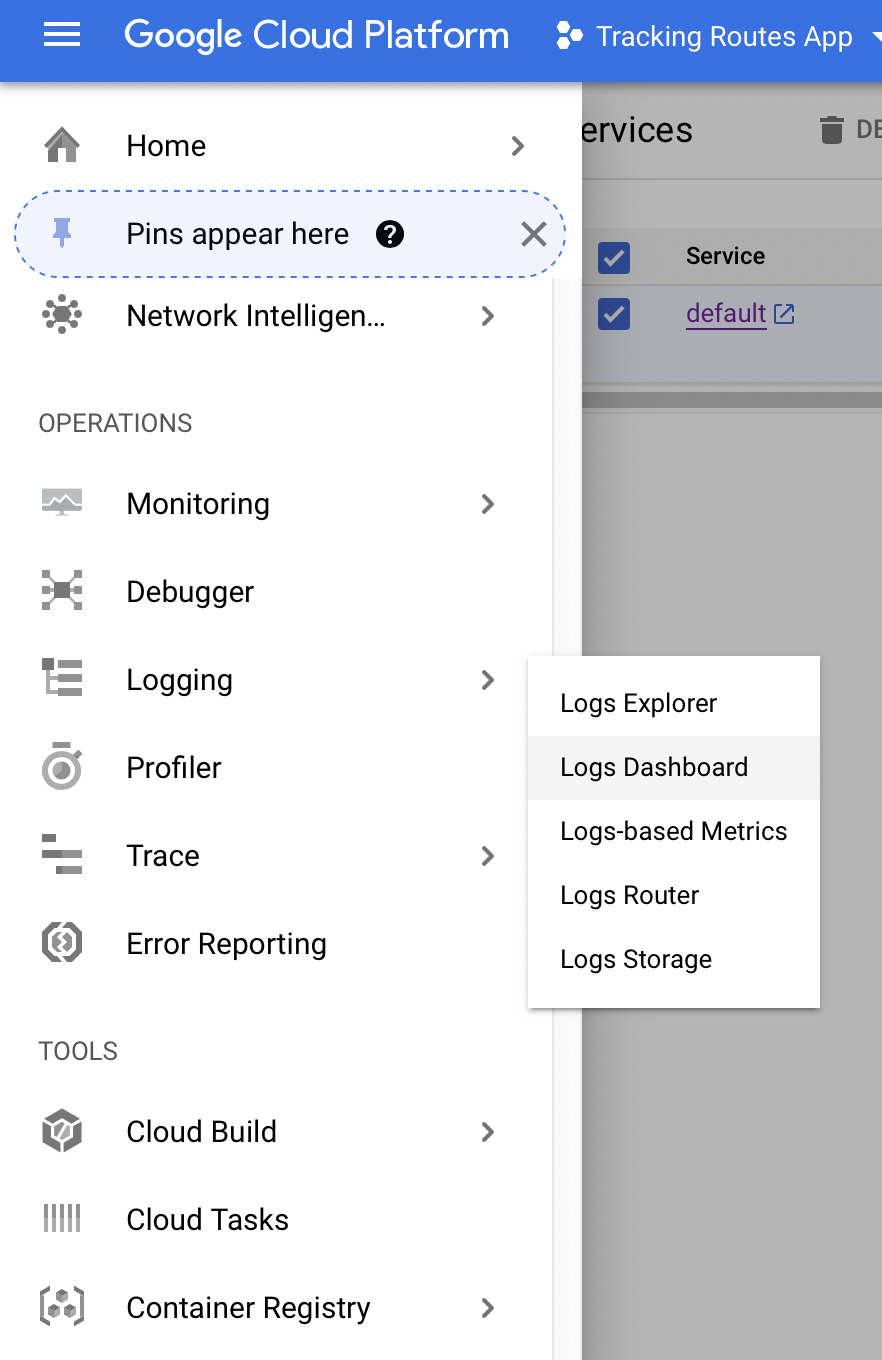The height and width of the screenshot is (1360, 882).
Task: Click the blue pin icon
Action: coord(62,234)
